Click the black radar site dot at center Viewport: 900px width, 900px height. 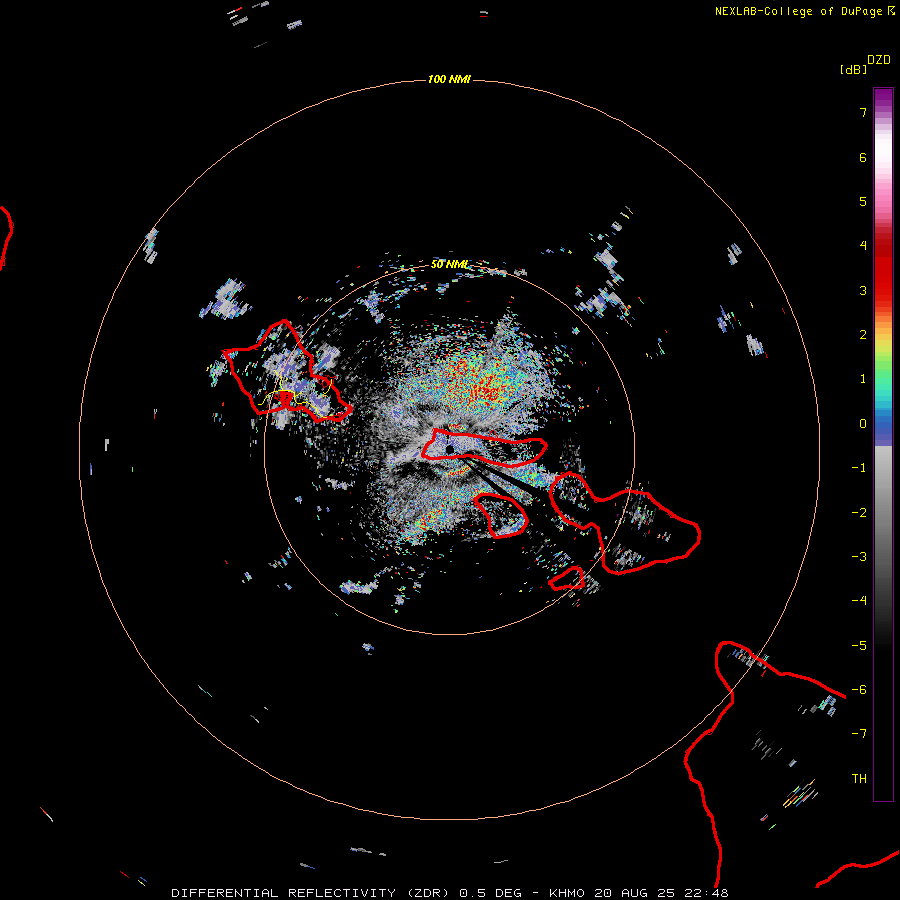(449, 449)
